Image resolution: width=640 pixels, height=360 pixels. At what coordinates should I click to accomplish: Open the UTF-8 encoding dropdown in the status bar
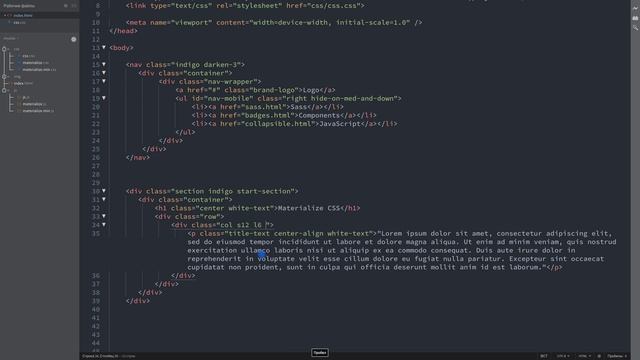(x=563, y=356)
